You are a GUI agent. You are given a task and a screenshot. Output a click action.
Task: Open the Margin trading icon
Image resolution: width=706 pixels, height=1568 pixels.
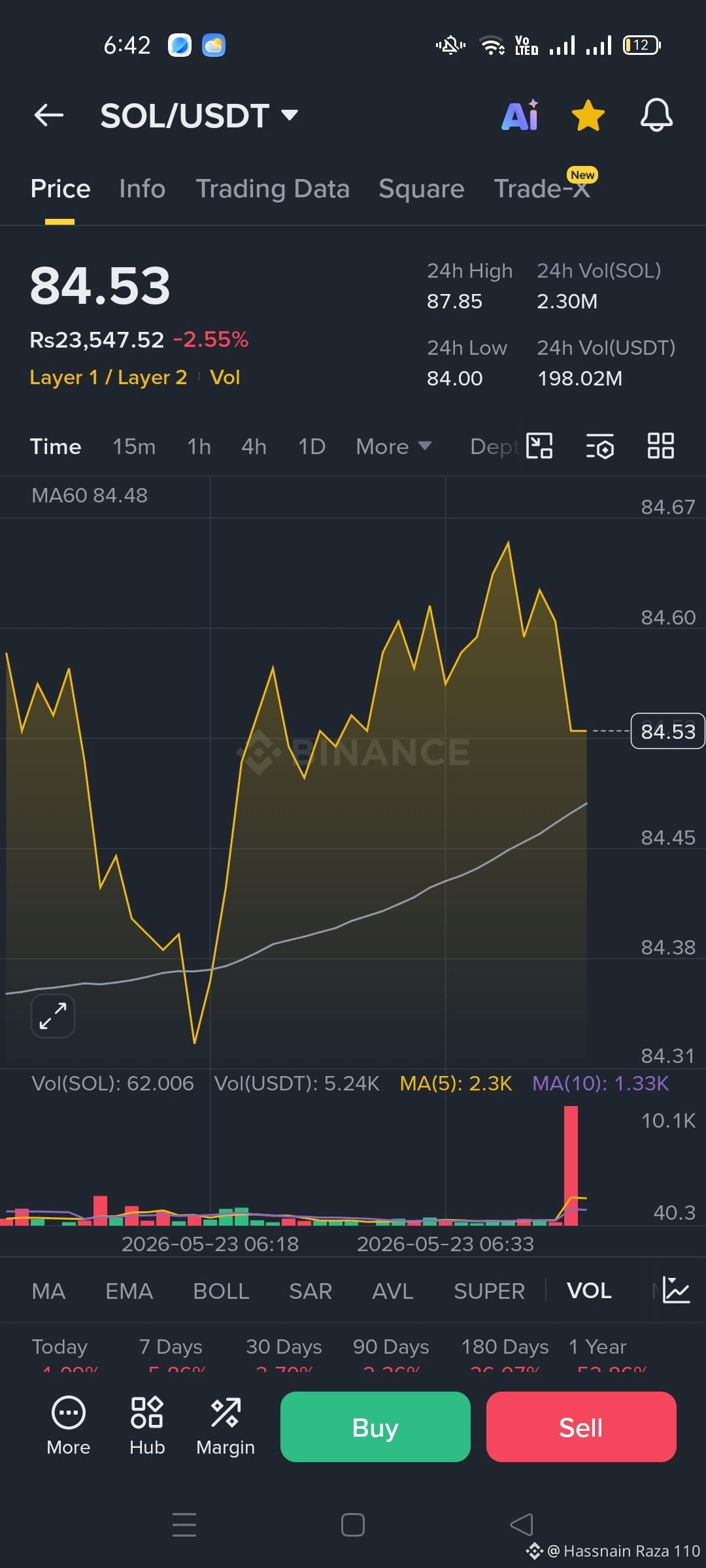226,1428
